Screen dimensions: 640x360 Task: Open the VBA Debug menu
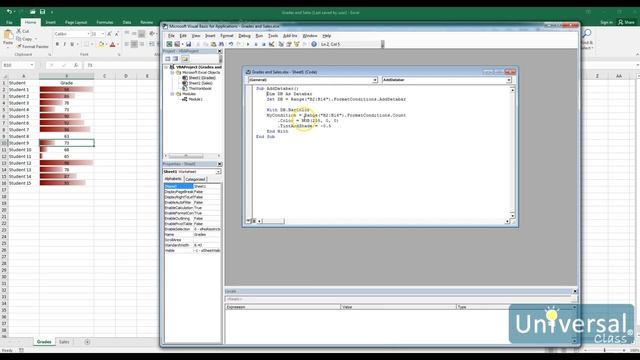click(x=244, y=36)
